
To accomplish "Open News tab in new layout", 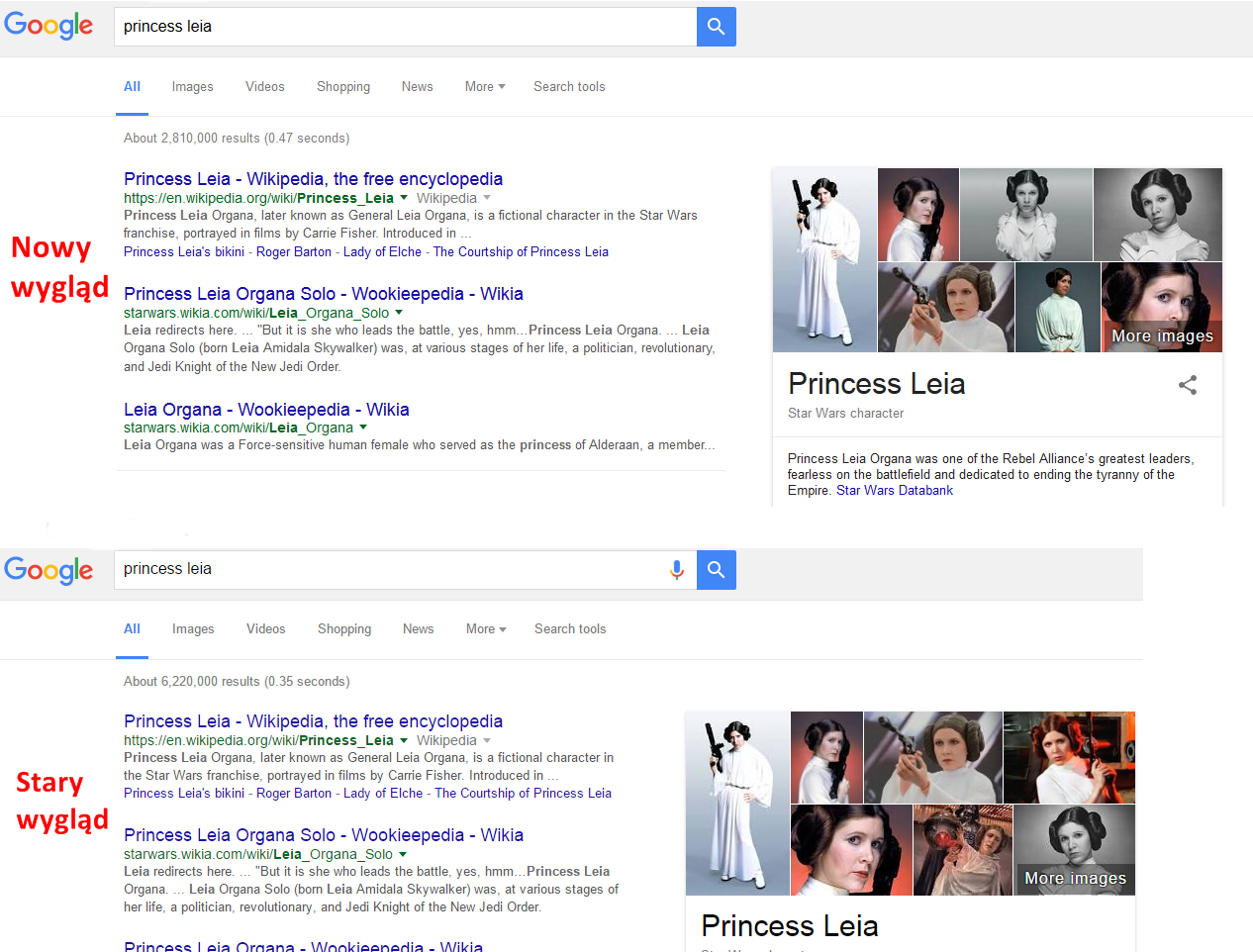I will 418,87.
